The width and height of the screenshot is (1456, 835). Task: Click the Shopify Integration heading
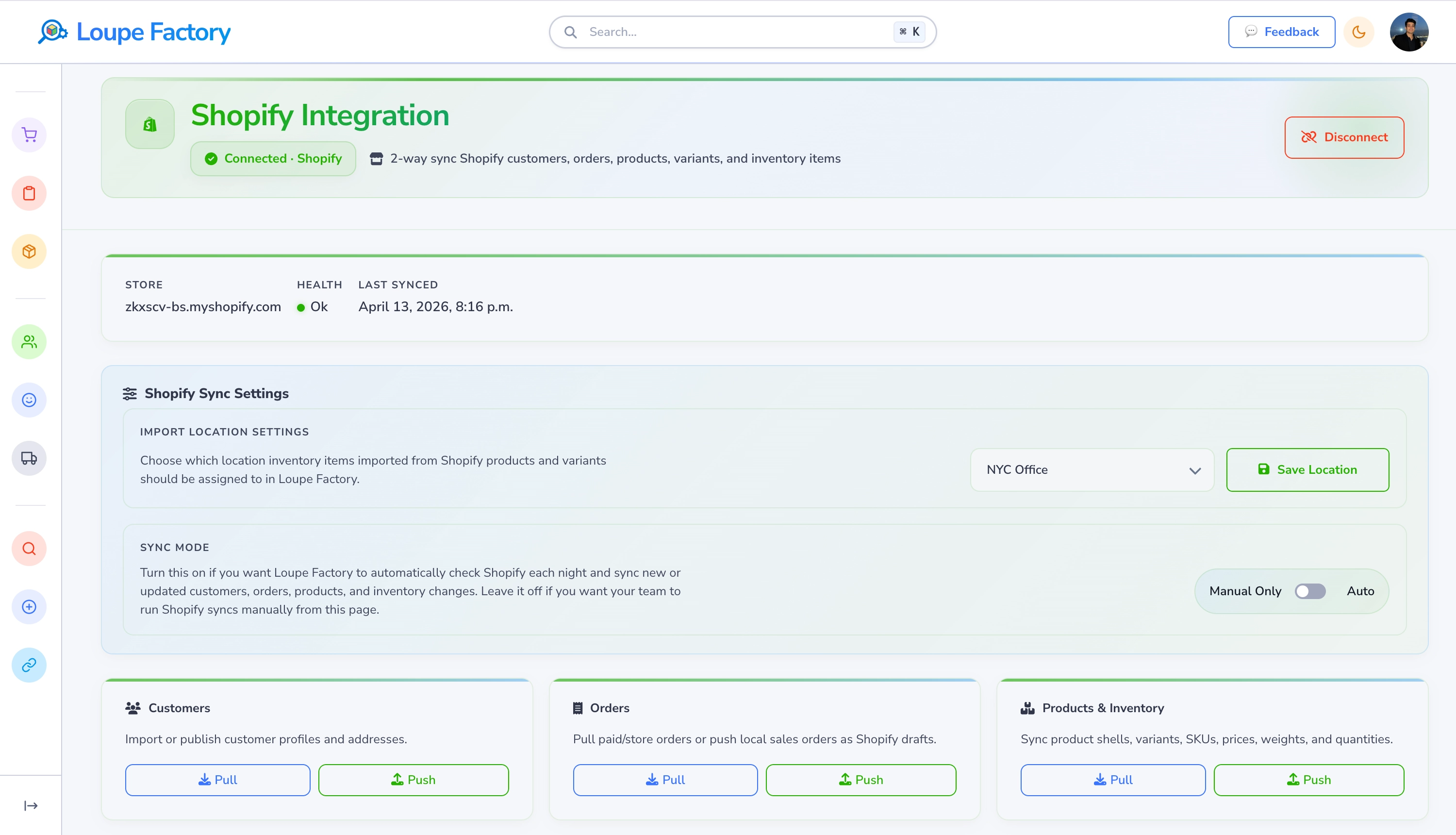320,115
